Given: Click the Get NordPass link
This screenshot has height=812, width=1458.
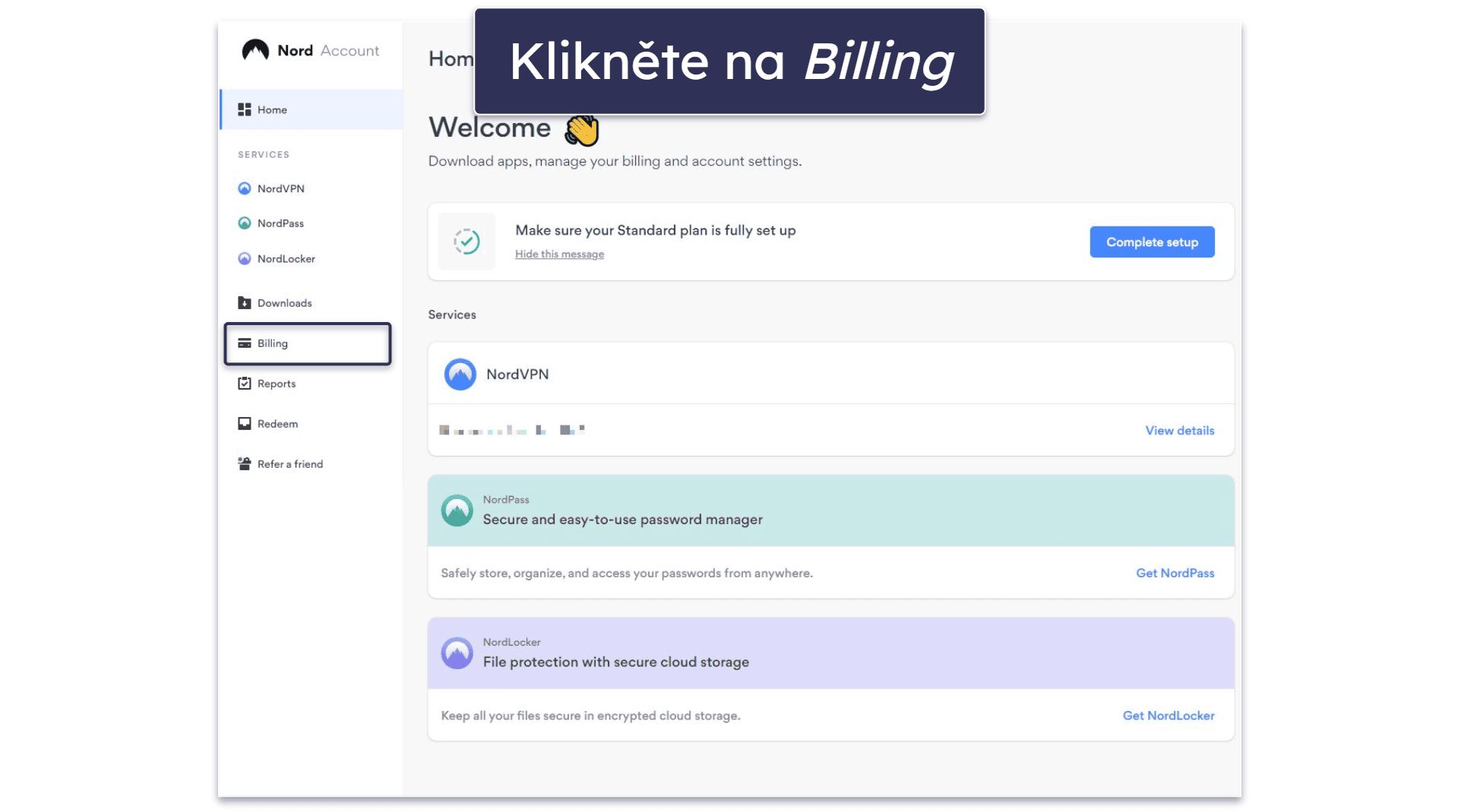Looking at the screenshot, I should pos(1175,573).
